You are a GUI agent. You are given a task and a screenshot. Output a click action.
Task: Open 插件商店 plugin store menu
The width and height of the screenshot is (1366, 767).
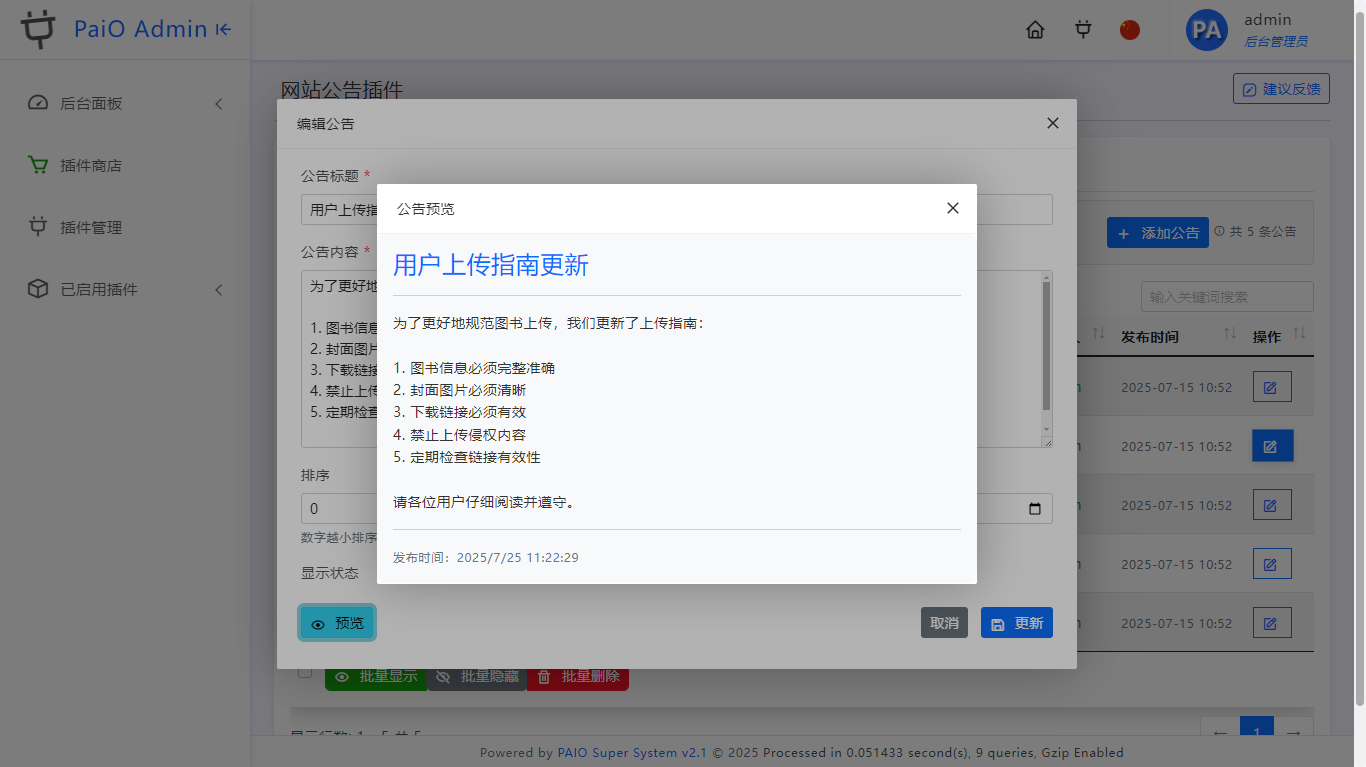pyautogui.click(x=125, y=165)
